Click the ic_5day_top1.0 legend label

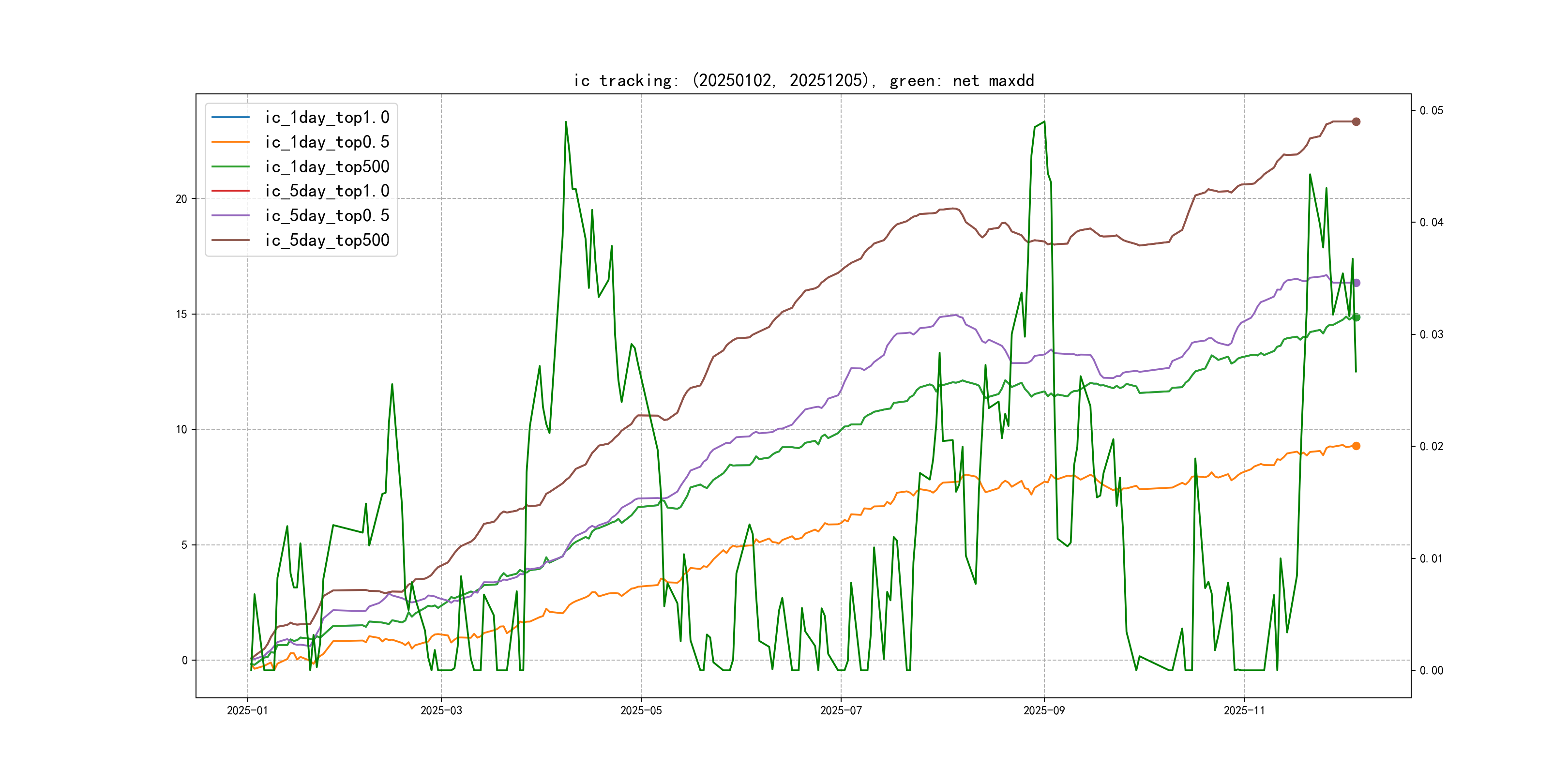[x=327, y=191]
